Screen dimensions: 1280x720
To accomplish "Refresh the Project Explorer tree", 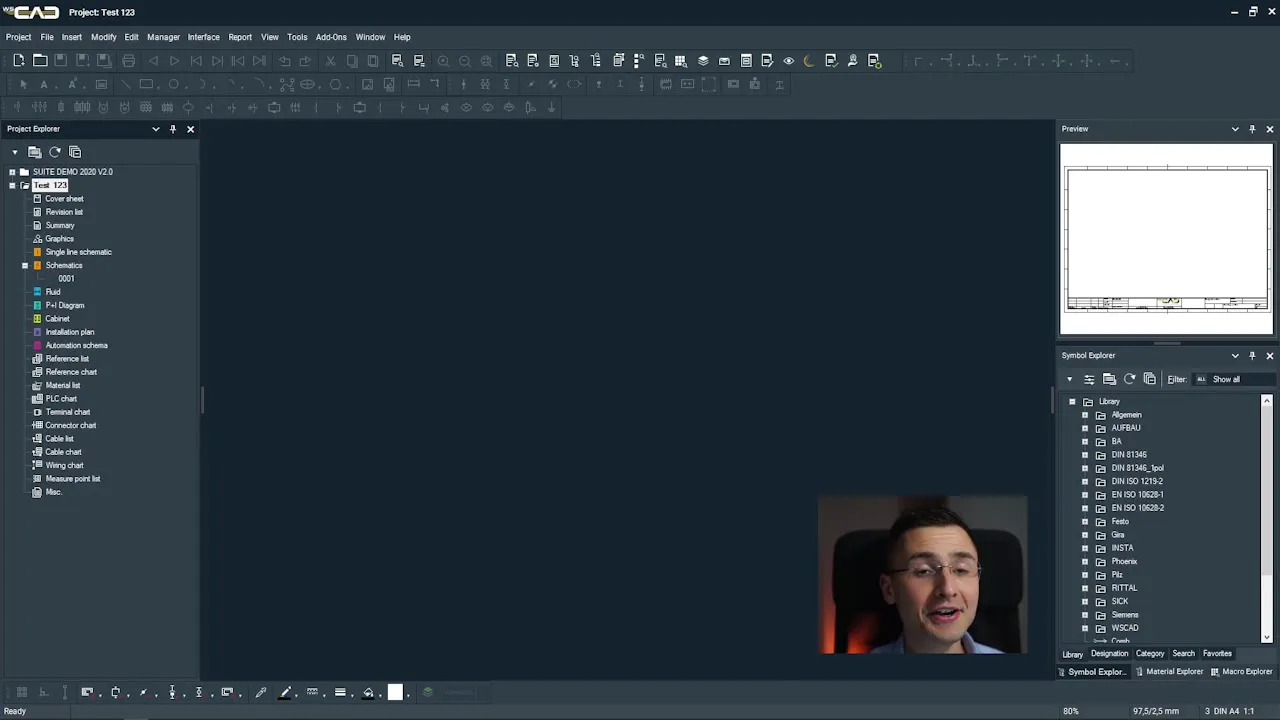I will point(55,152).
